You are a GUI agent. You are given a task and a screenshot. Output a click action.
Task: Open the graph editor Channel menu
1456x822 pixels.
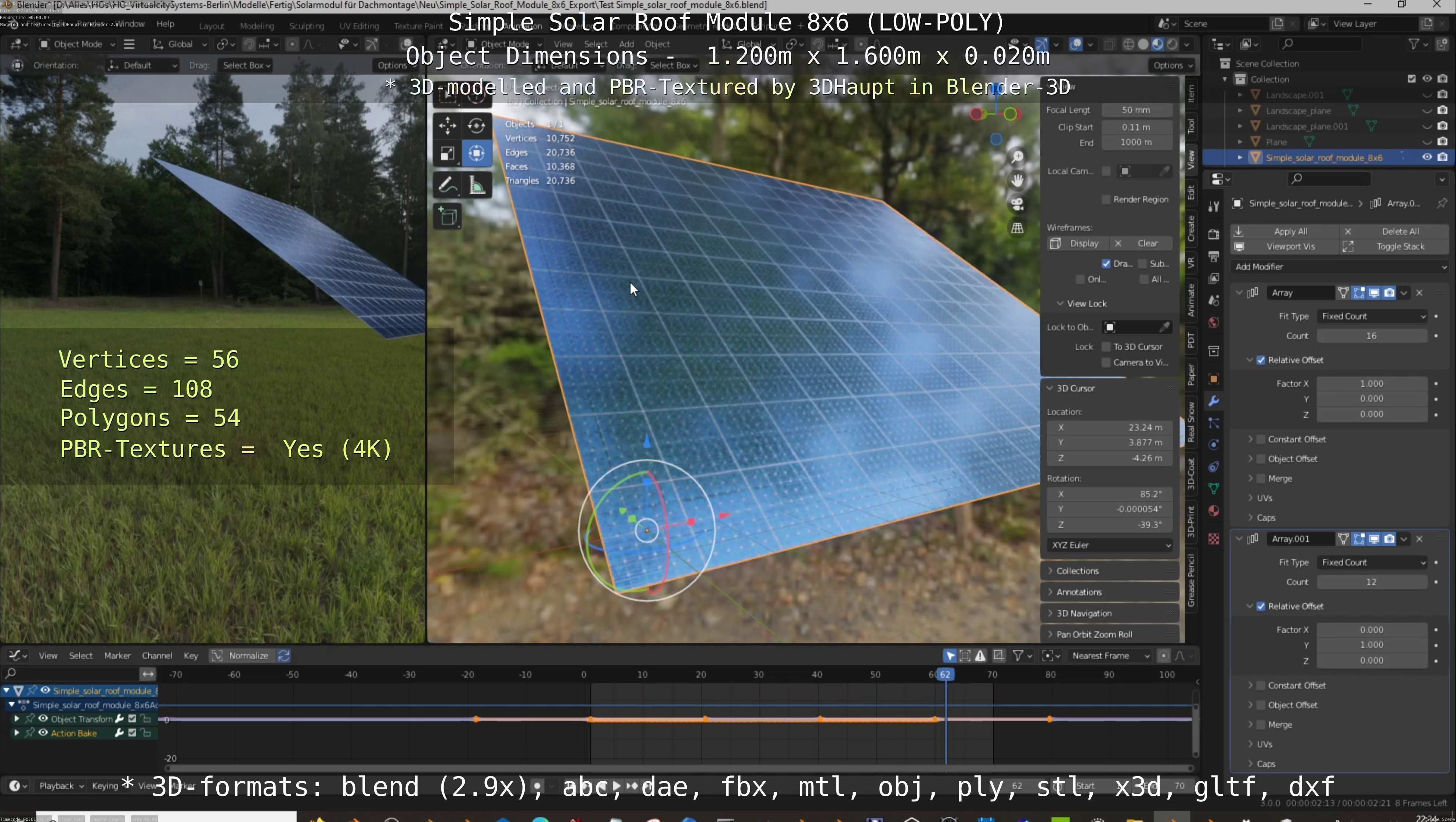(156, 656)
